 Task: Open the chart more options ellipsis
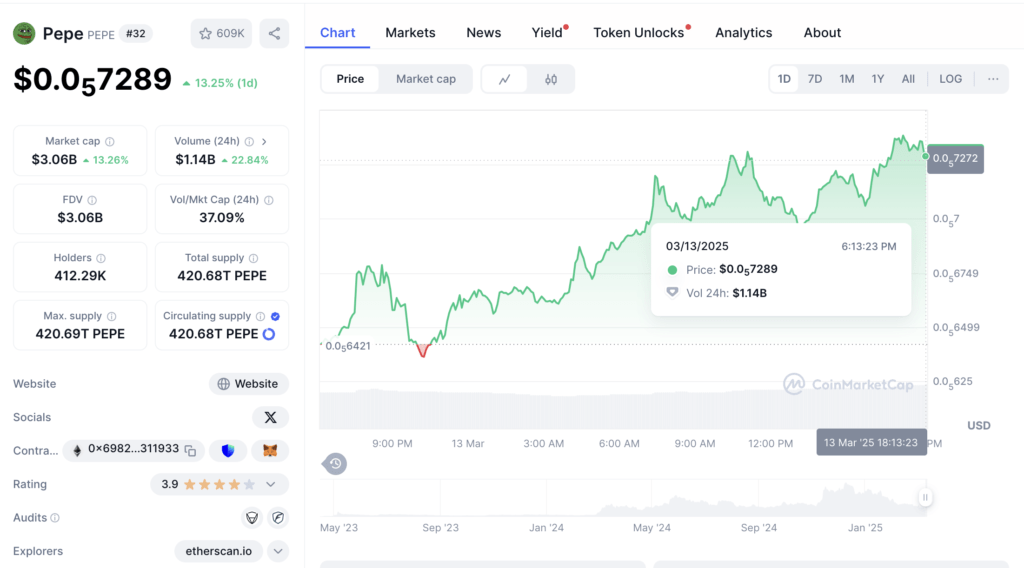pos(993,79)
